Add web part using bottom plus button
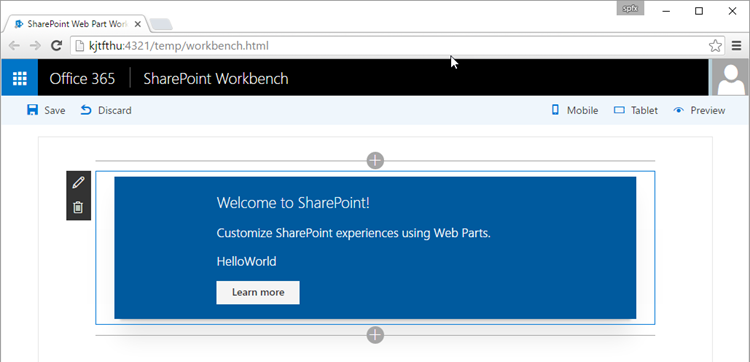The width and height of the screenshot is (750, 362). [x=375, y=335]
